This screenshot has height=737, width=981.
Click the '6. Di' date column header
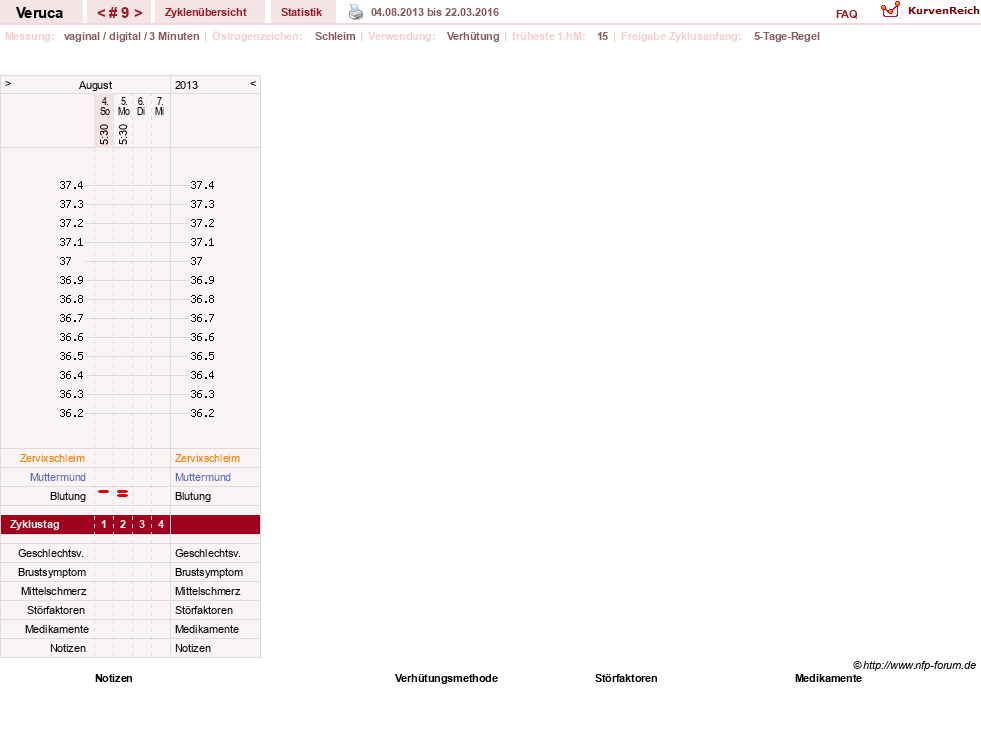pos(141,106)
